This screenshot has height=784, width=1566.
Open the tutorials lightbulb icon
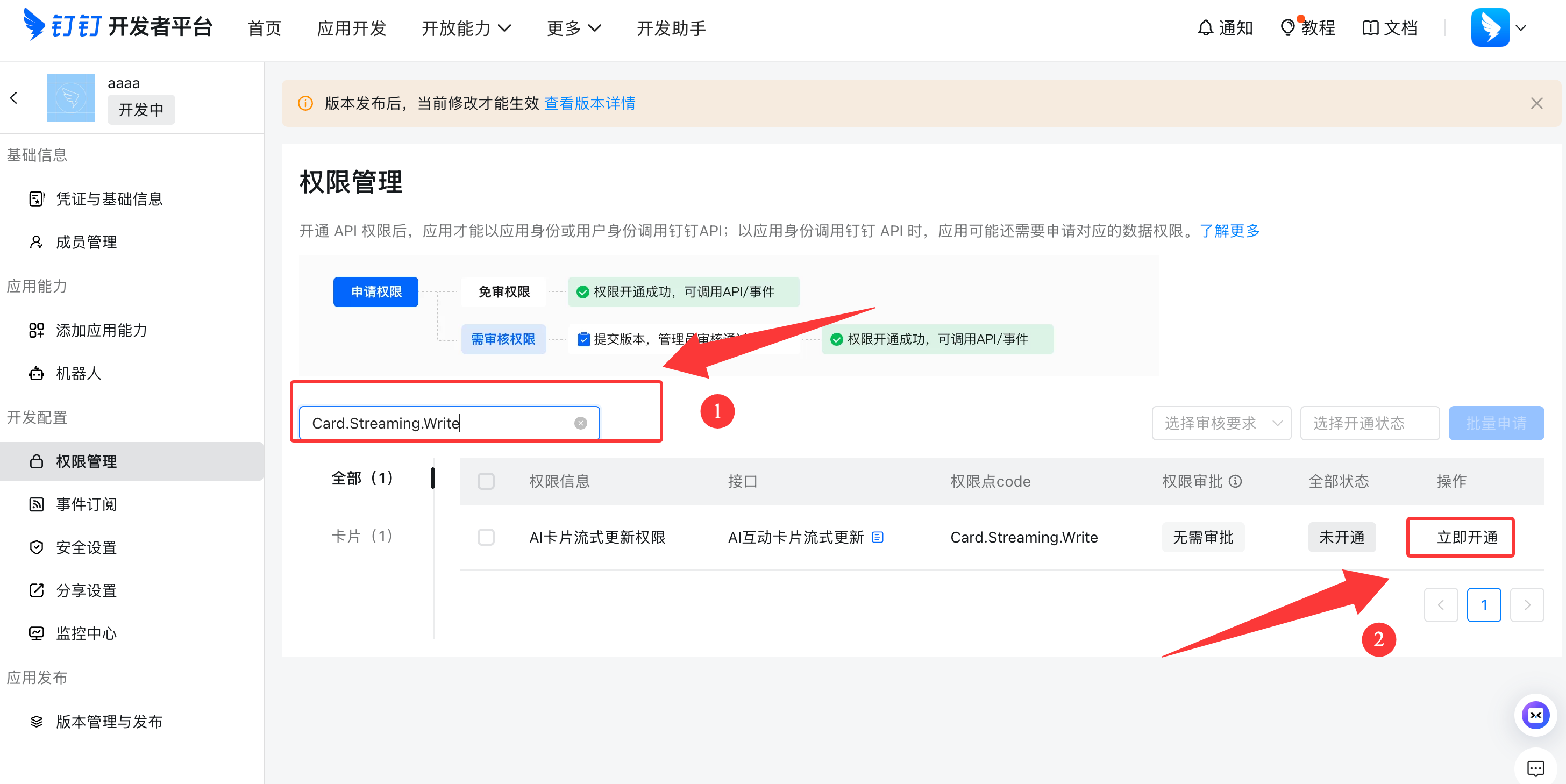(1287, 28)
